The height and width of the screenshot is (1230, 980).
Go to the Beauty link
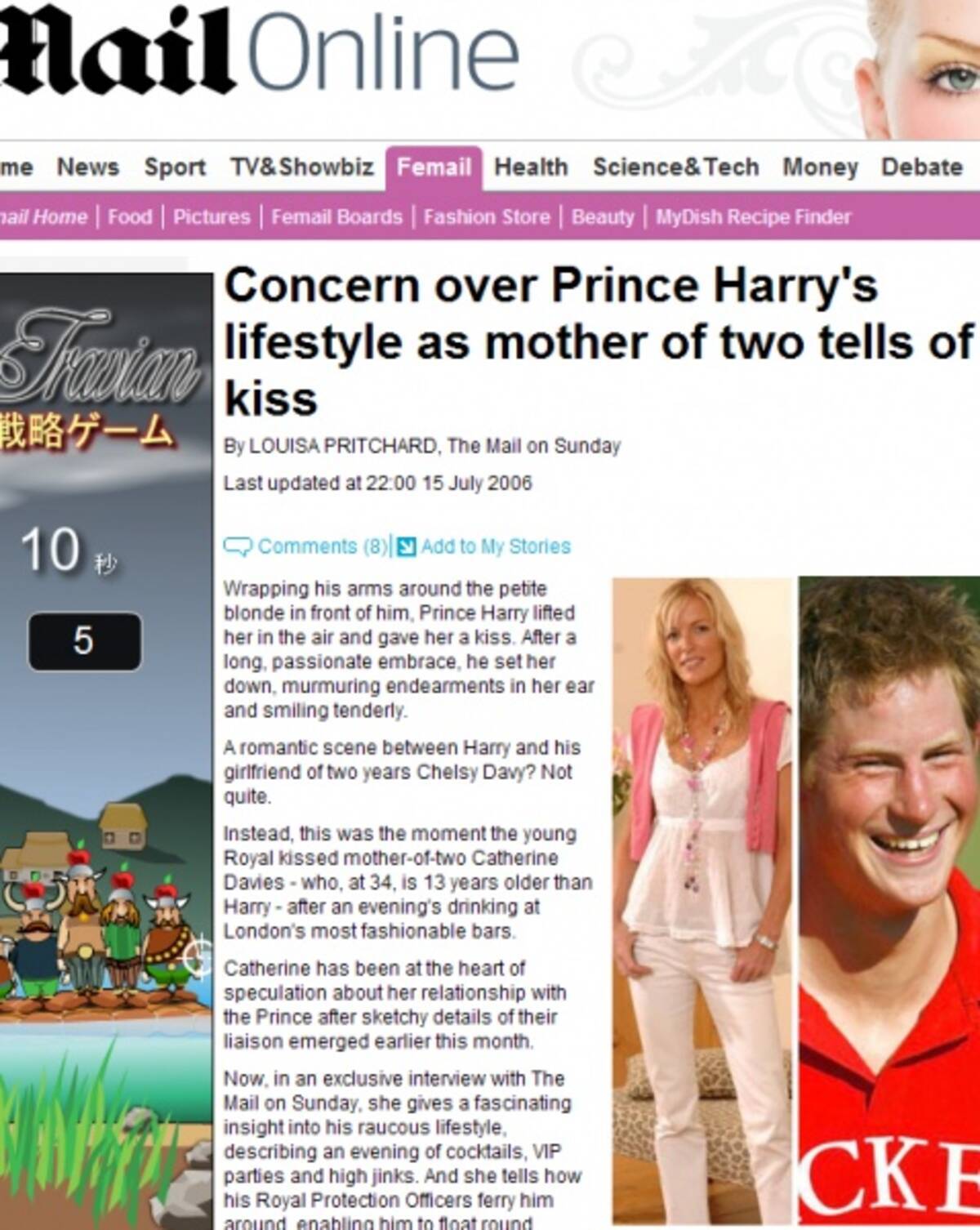pyautogui.click(x=603, y=217)
